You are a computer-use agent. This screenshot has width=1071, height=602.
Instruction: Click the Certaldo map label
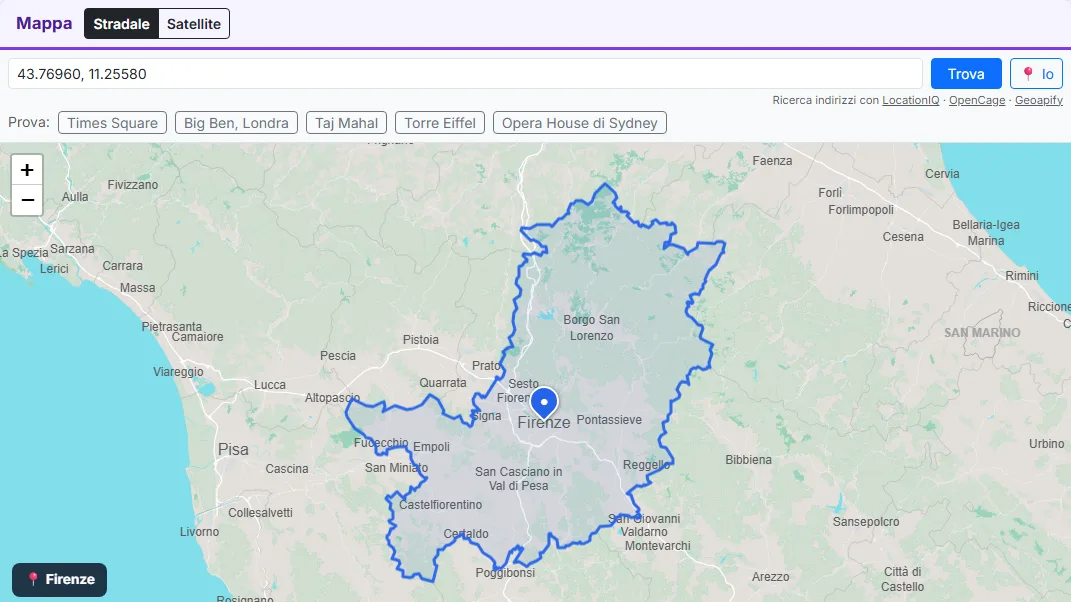coord(466,534)
